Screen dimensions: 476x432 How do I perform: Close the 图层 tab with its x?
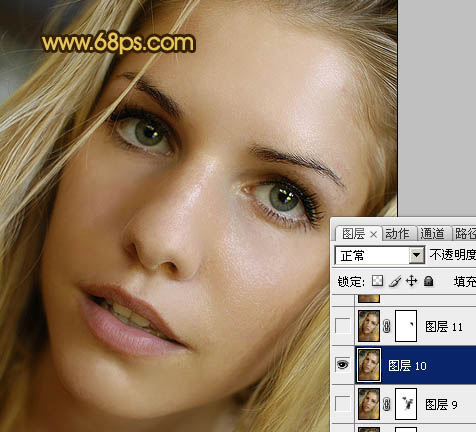[373, 235]
